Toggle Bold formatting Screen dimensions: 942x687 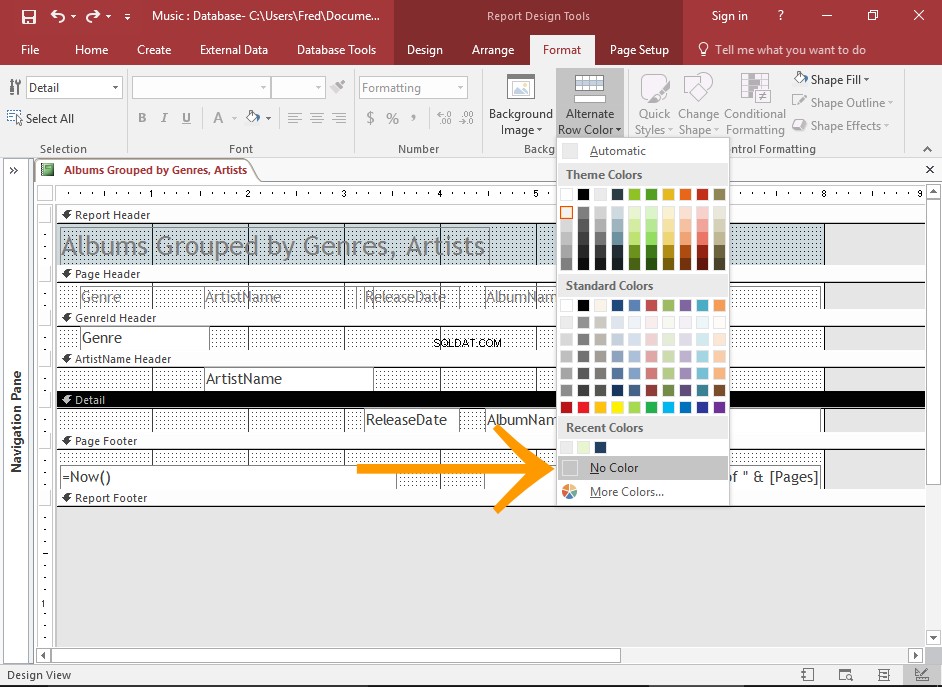tap(142, 118)
